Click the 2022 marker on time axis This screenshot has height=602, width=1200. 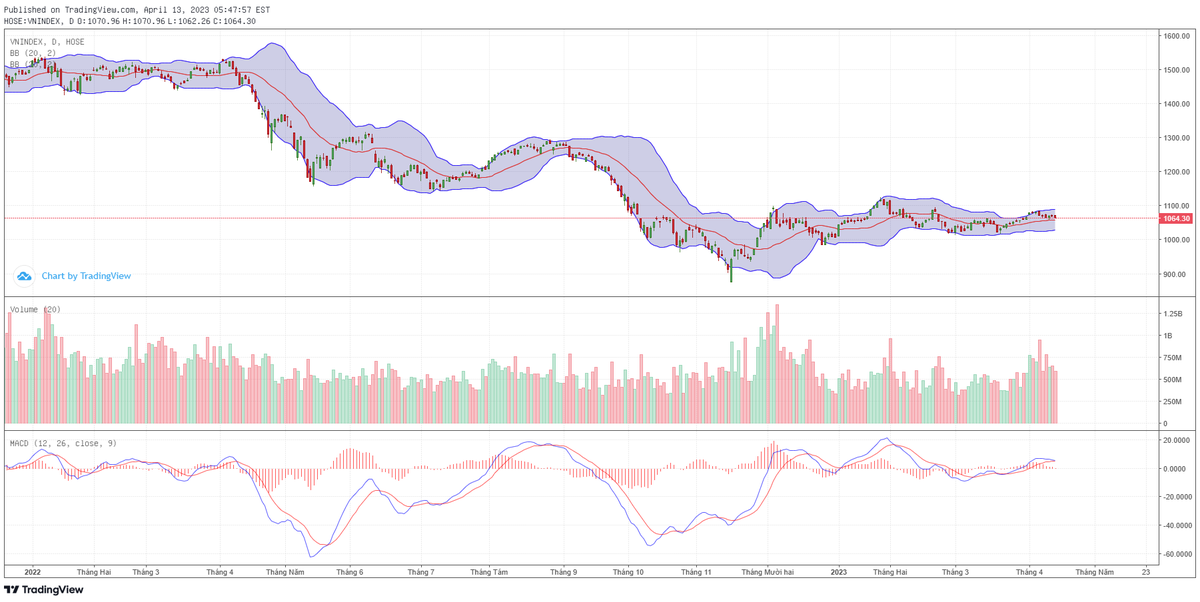click(x=31, y=573)
